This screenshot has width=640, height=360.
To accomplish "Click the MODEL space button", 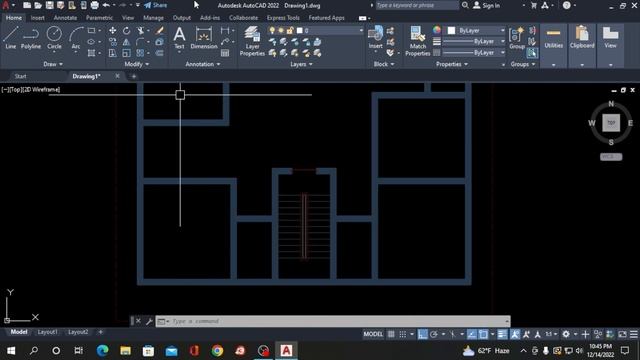I will 373,334.
